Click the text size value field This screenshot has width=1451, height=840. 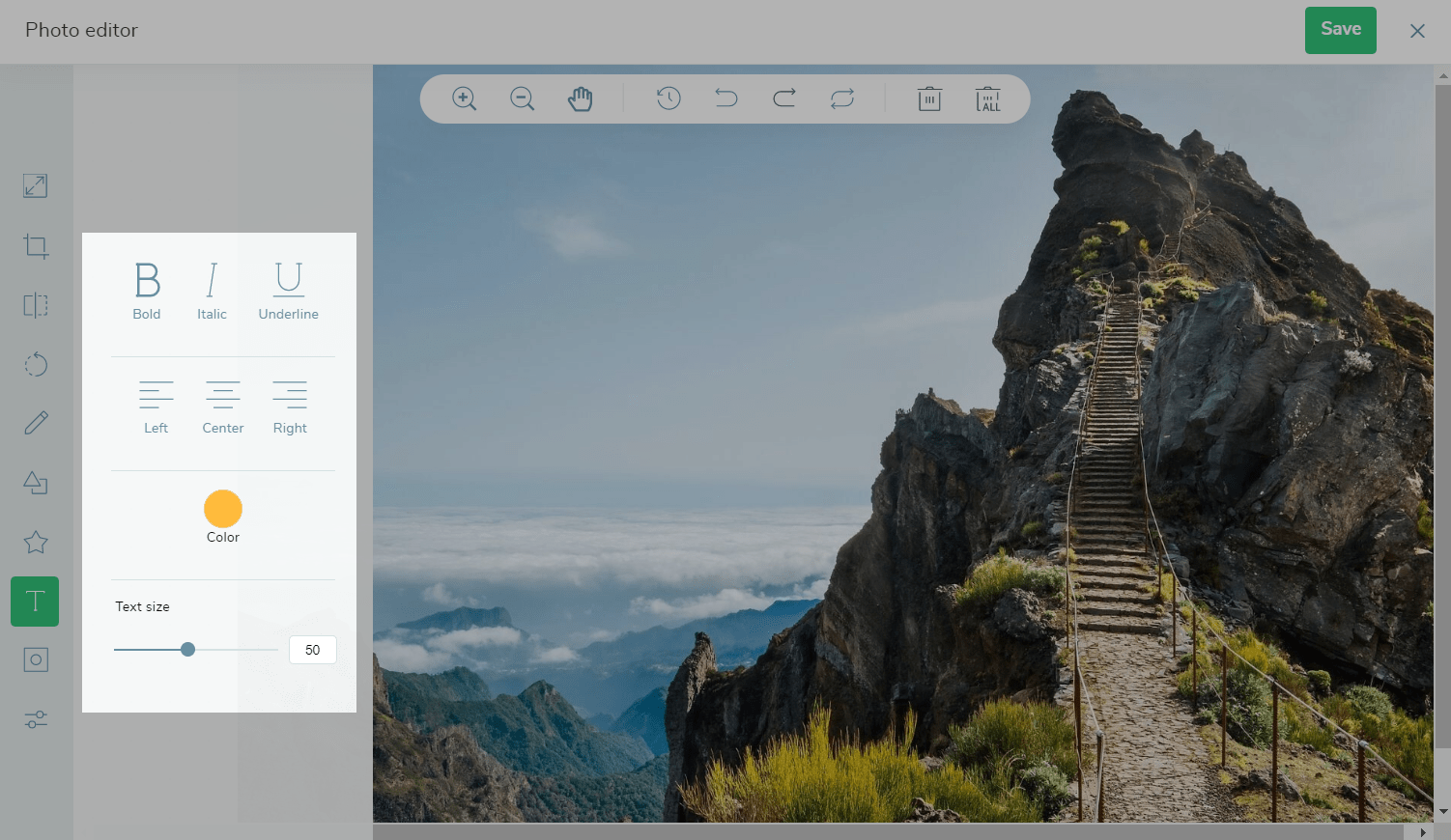coord(312,650)
